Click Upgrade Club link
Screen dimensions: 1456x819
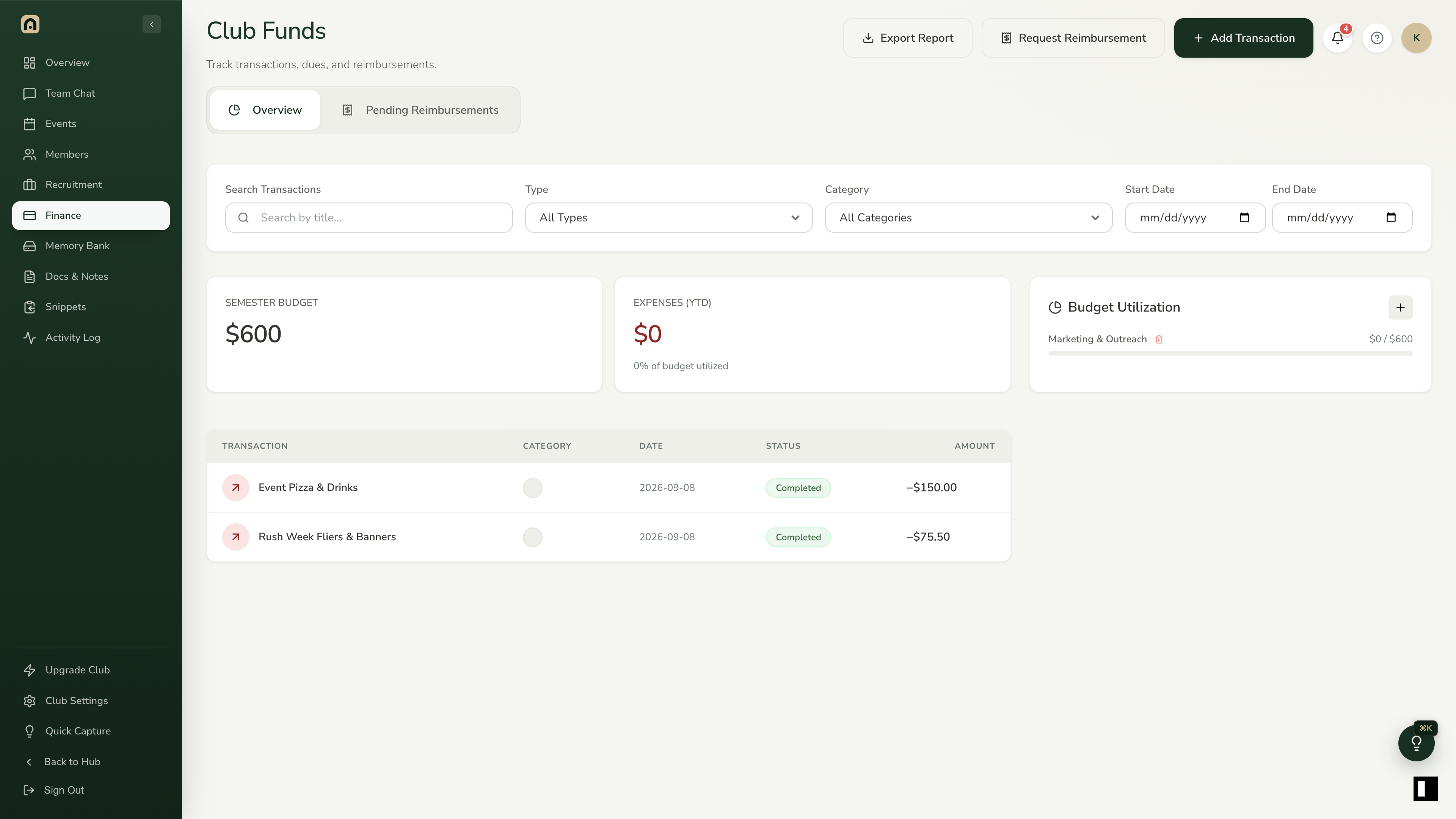click(91, 670)
